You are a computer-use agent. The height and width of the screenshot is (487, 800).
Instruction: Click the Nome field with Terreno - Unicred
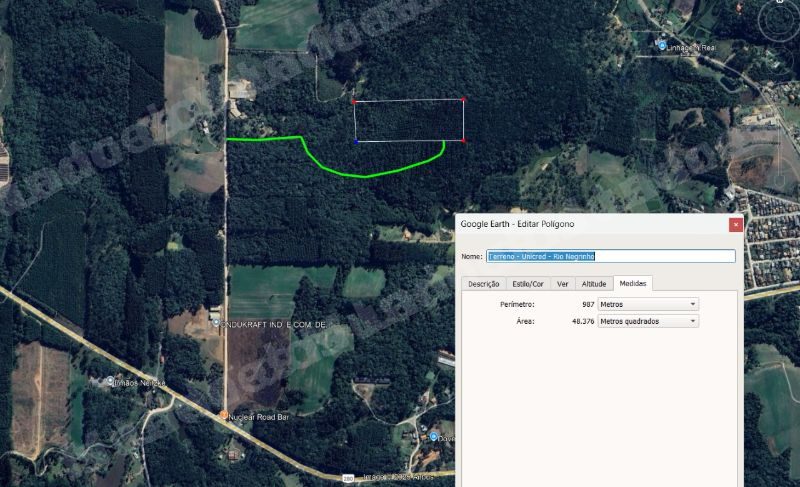point(611,257)
